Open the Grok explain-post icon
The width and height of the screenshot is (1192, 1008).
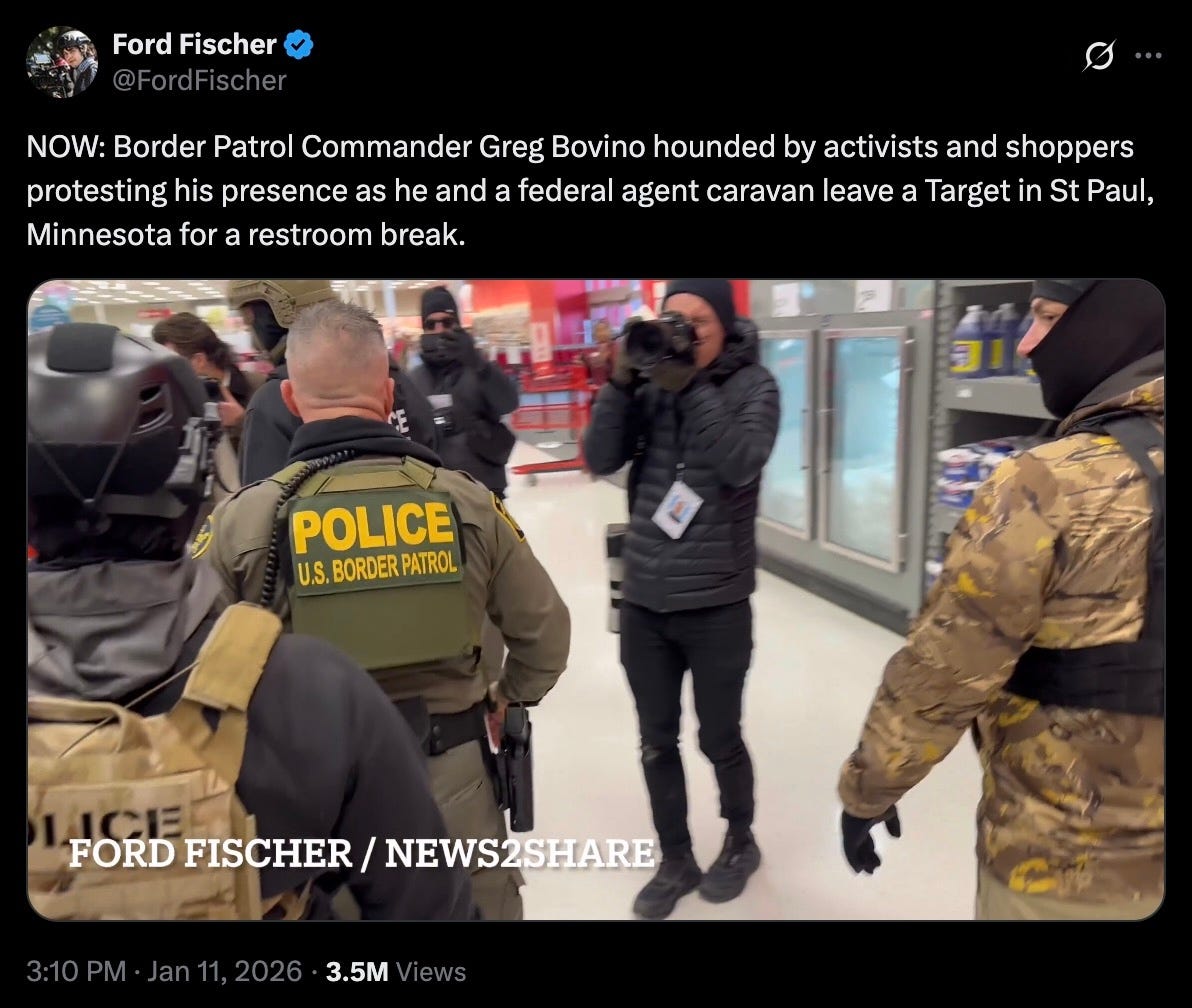(1098, 55)
